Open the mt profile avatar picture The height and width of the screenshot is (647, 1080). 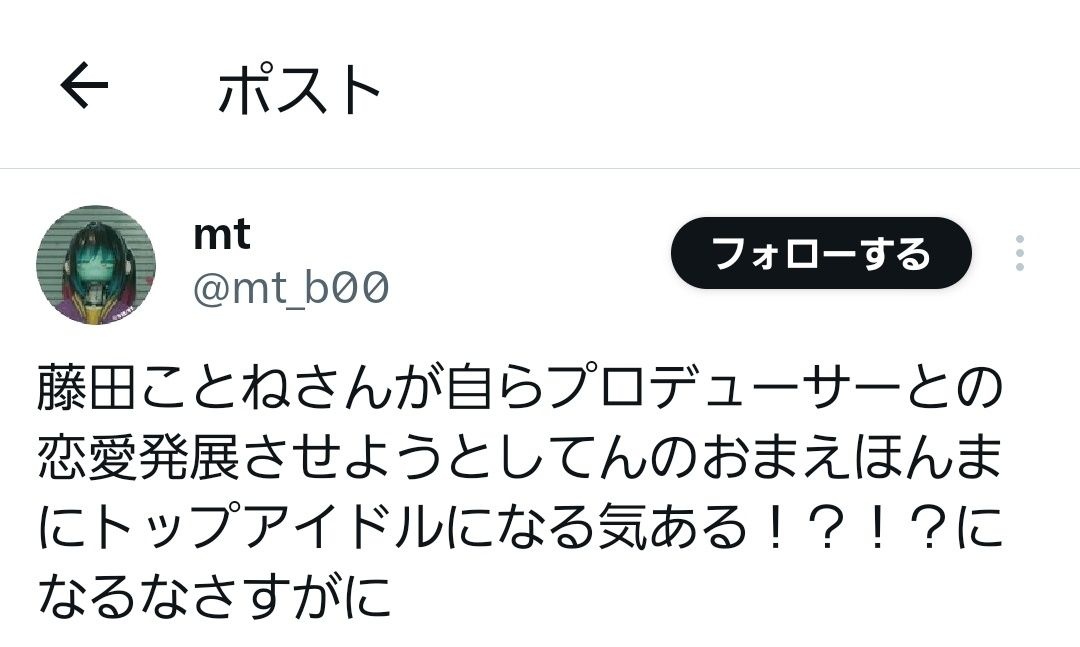[x=96, y=265]
